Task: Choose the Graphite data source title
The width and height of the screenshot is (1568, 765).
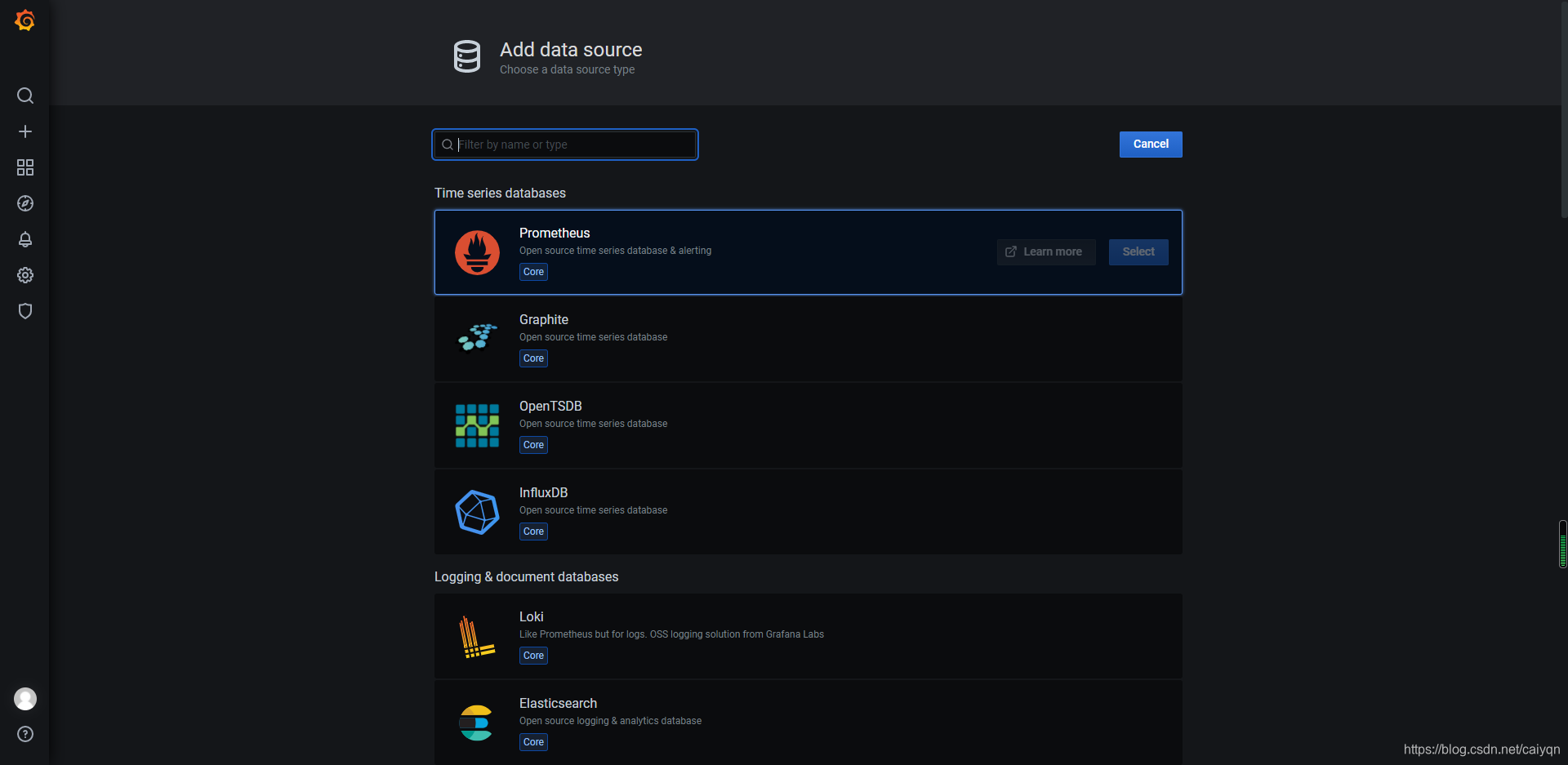Action: click(544, 319)
